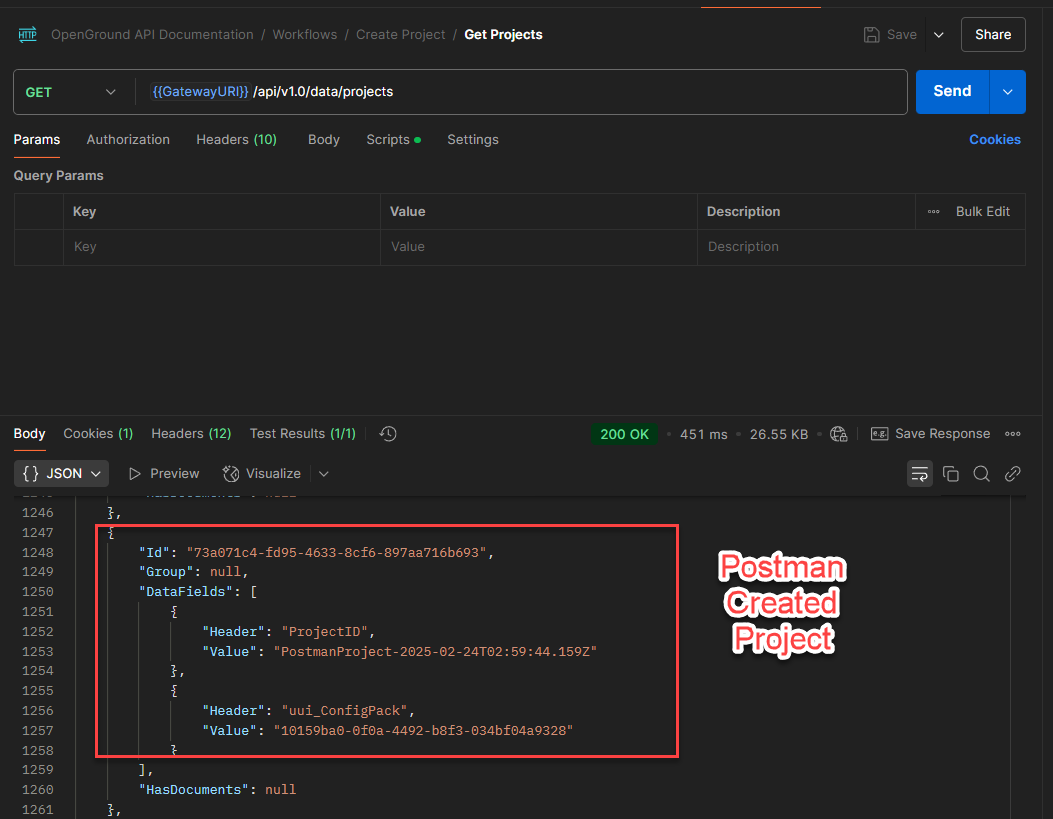Image resolution: width=1053 pixels, height=819 pixels.
Task: Open the response Cookies (1) tab
Action: [x=98, y=434]
